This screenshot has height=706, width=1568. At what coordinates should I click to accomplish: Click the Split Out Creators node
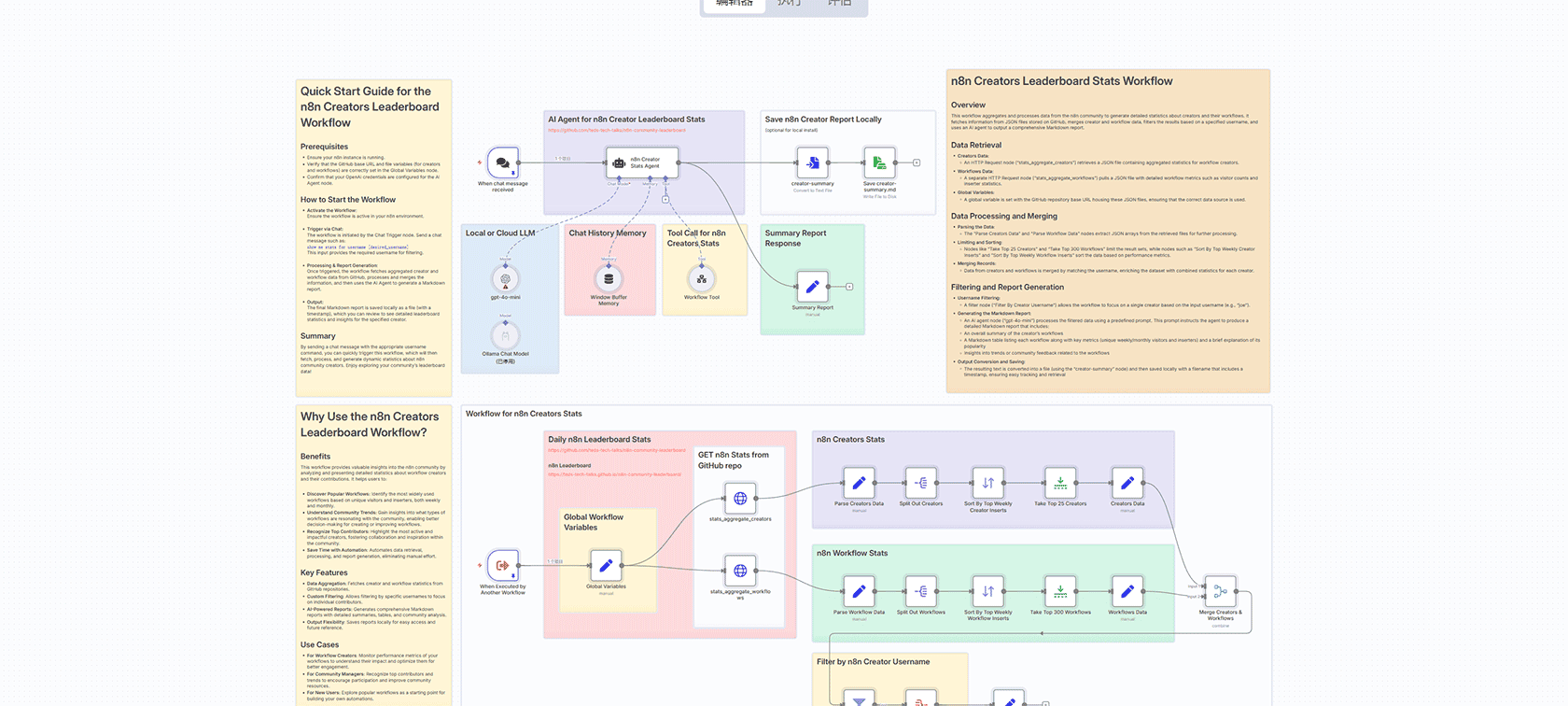920,484
